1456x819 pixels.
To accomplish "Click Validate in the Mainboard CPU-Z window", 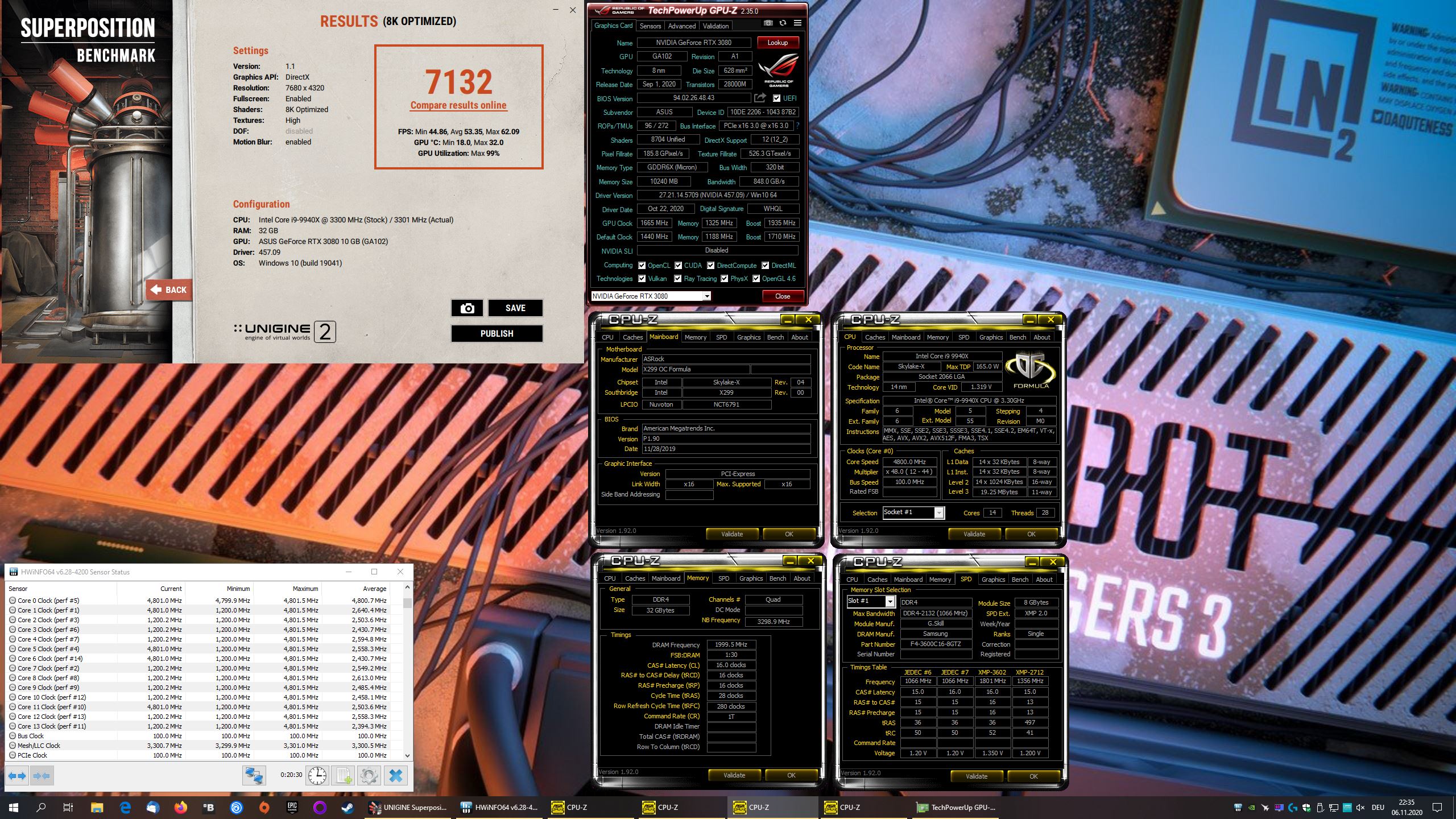I will pyautogui.click(x=732, y=534).
